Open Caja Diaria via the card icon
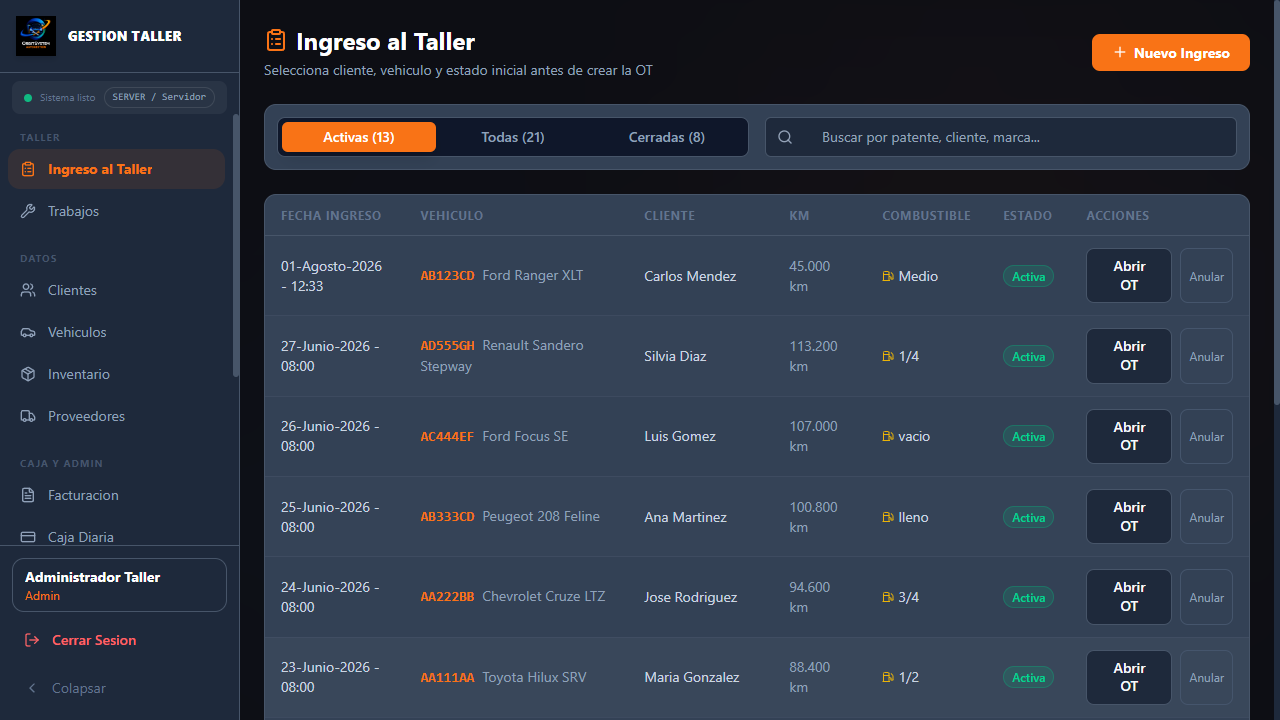The width and height of the screenshot is (1280, 720). tap(28, 537)
